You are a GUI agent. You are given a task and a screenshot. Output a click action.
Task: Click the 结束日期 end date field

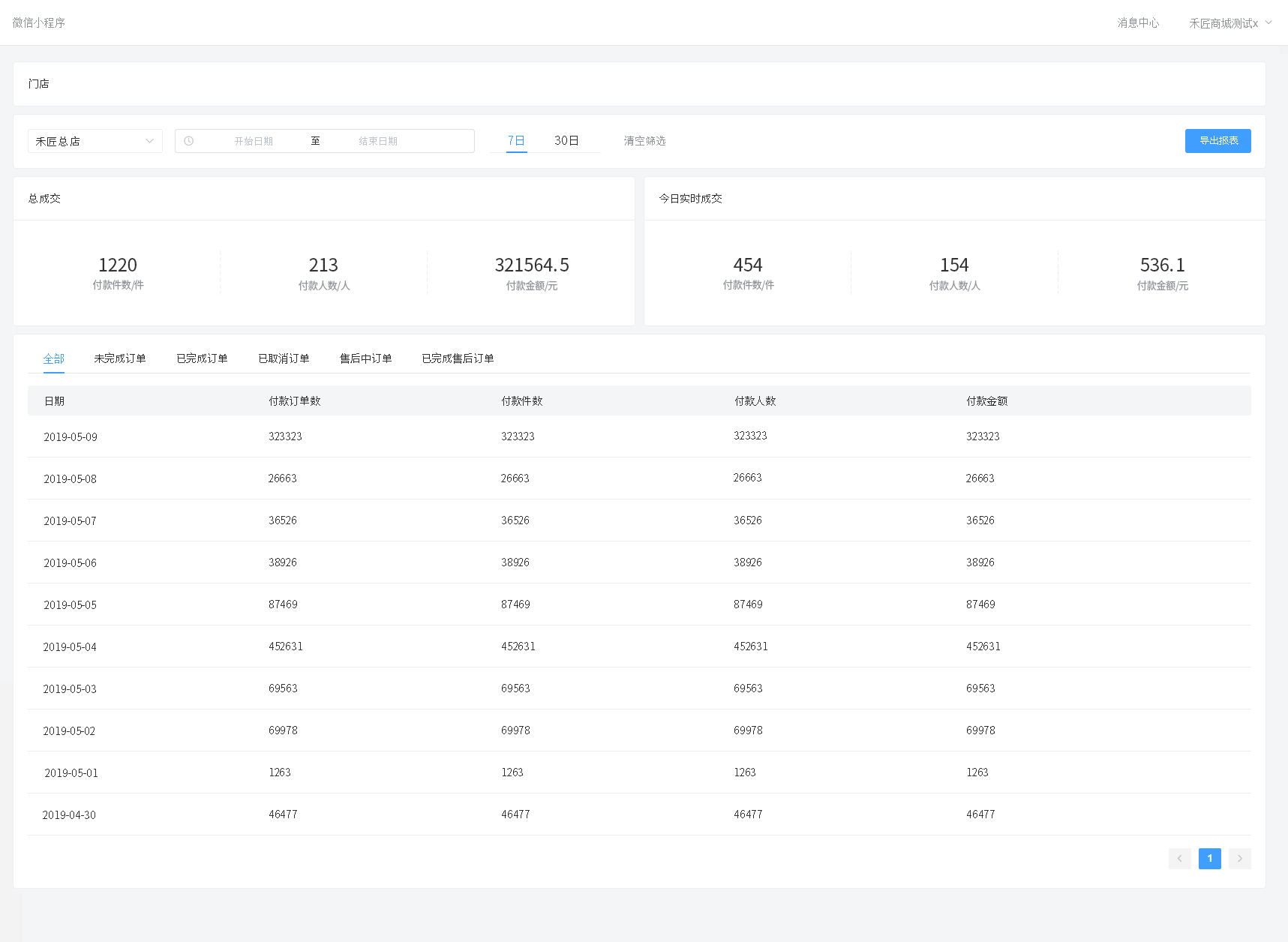[x=378, y=141]
